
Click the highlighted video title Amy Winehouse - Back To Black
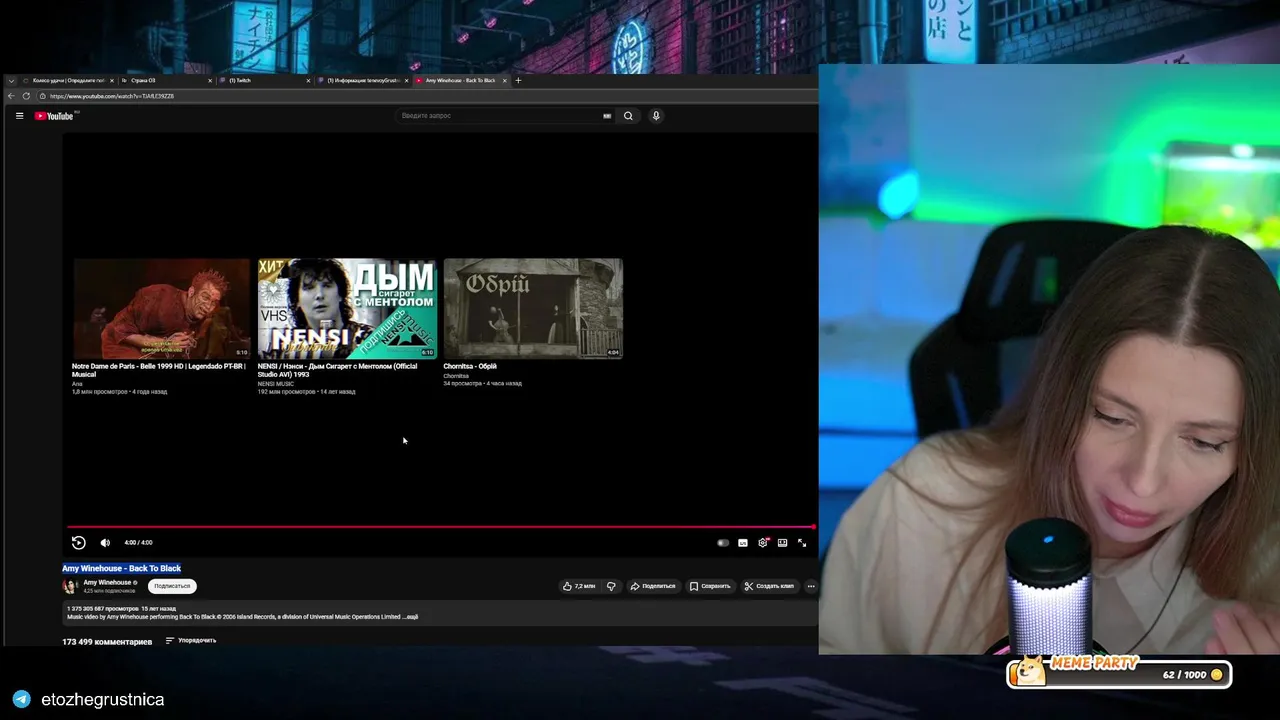tap(122, 568)
